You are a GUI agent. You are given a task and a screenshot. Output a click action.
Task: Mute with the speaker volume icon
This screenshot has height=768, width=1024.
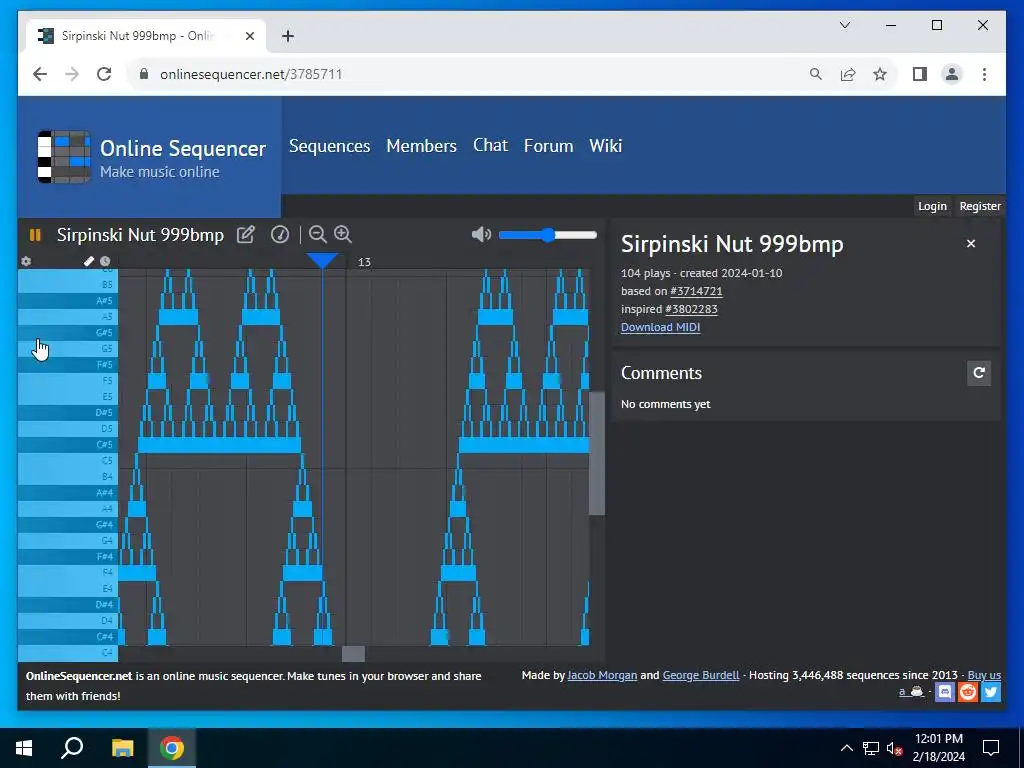481,234
